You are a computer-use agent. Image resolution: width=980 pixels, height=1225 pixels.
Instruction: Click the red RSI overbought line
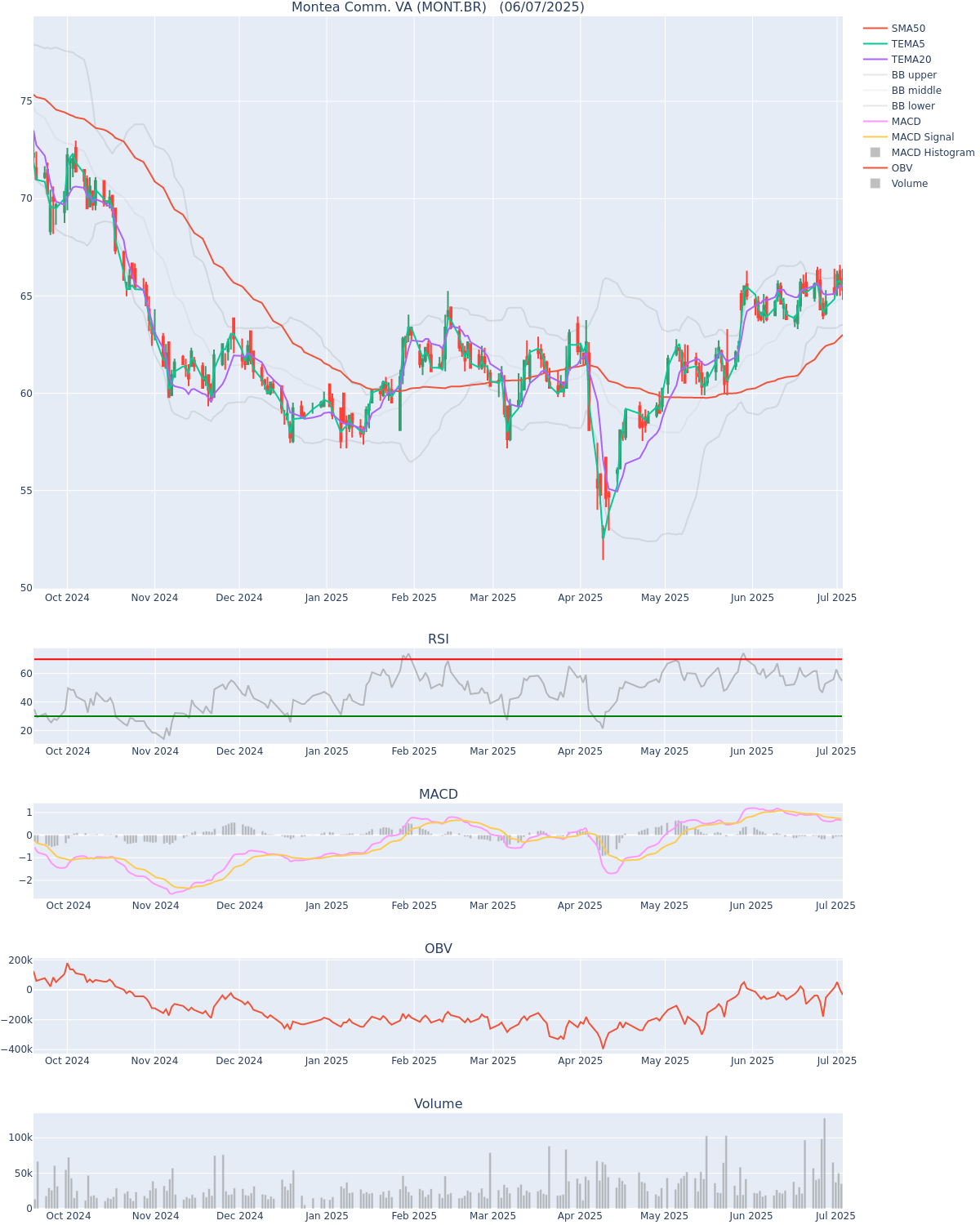438,659
